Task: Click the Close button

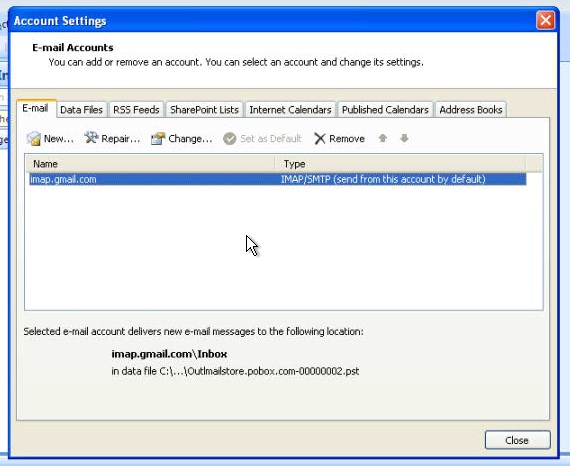Action: [x=517, y=440]
